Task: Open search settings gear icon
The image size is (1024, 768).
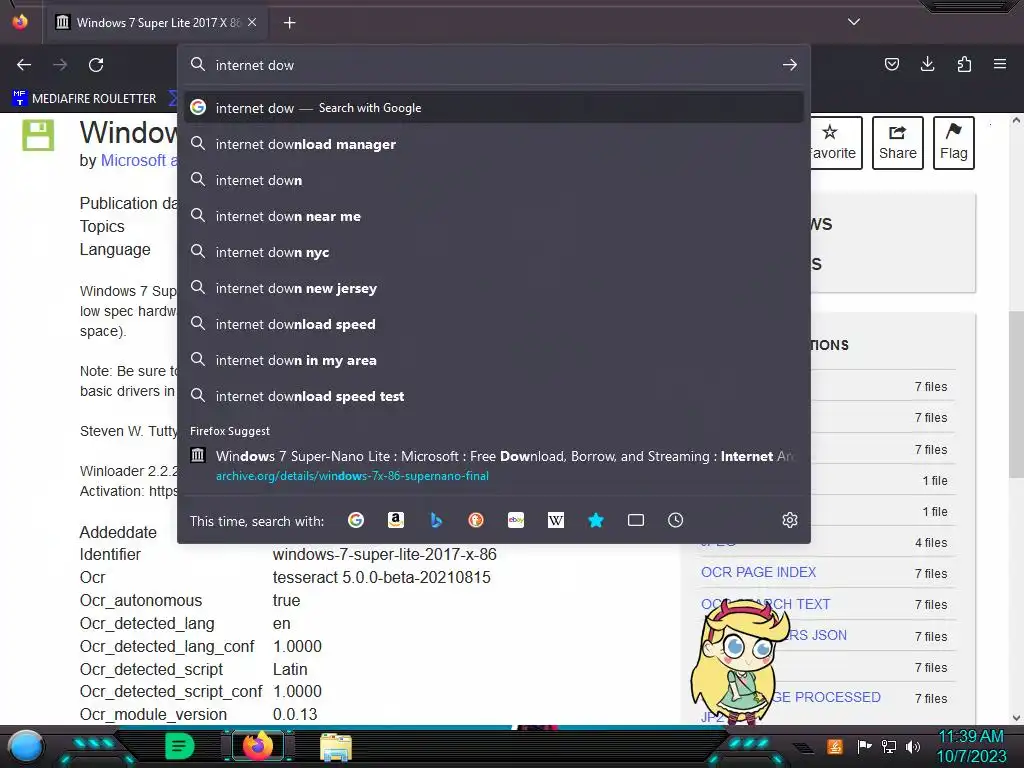Action: coord(790,520)
